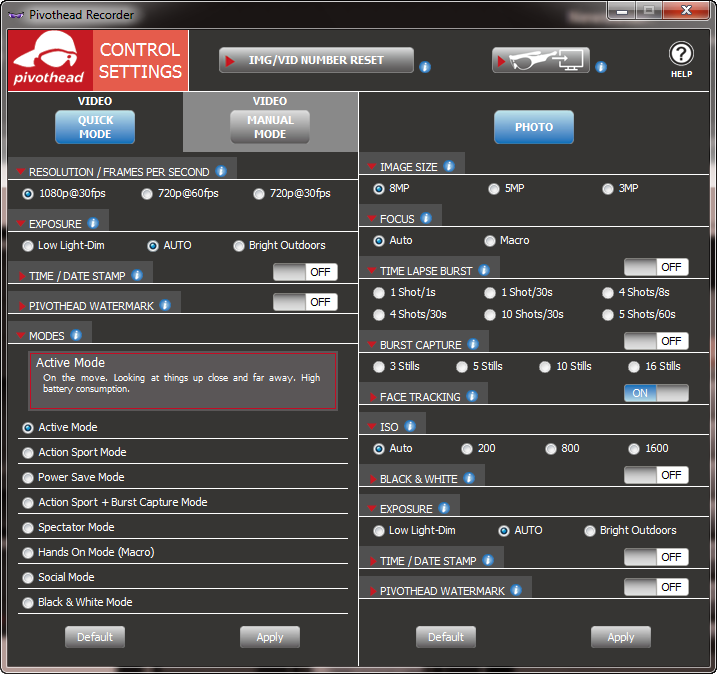Reset video settings with Default button
717x674 pixels.
pyautogui.click(x=95, y=637)
